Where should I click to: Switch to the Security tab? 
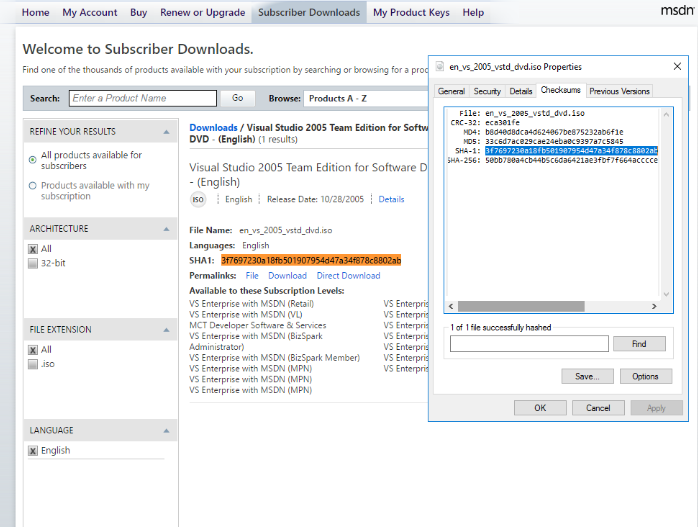[x=487, y=91]
